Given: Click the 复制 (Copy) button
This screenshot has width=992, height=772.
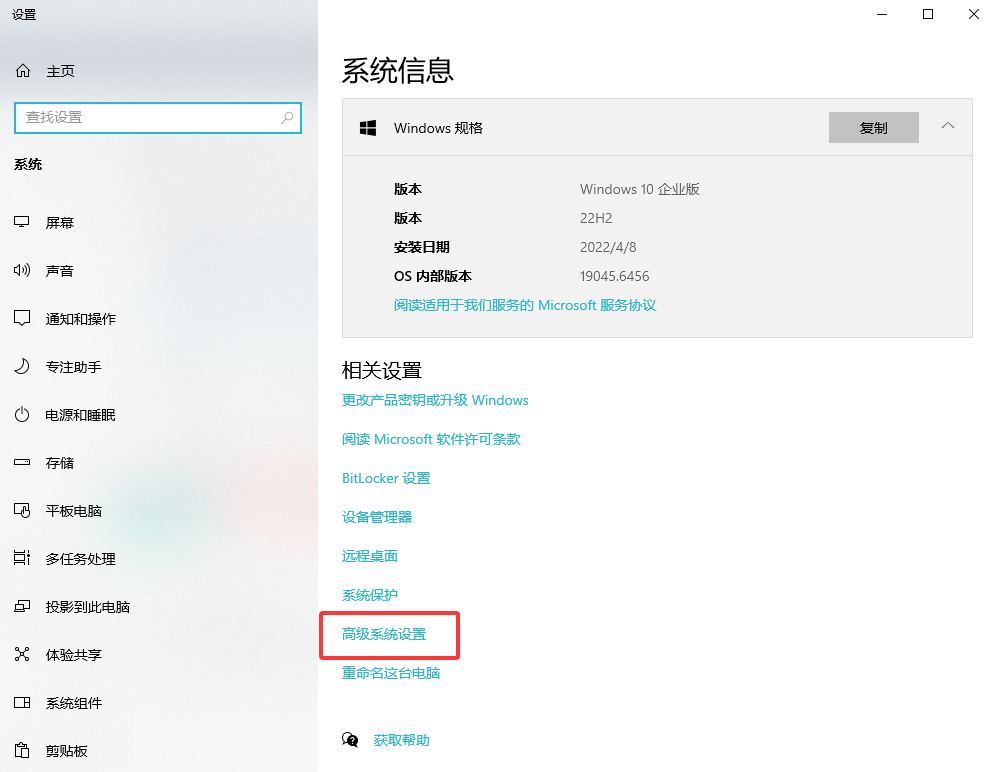Looking at the screenshot, I should pyautogui.click(x=873, y=127).
